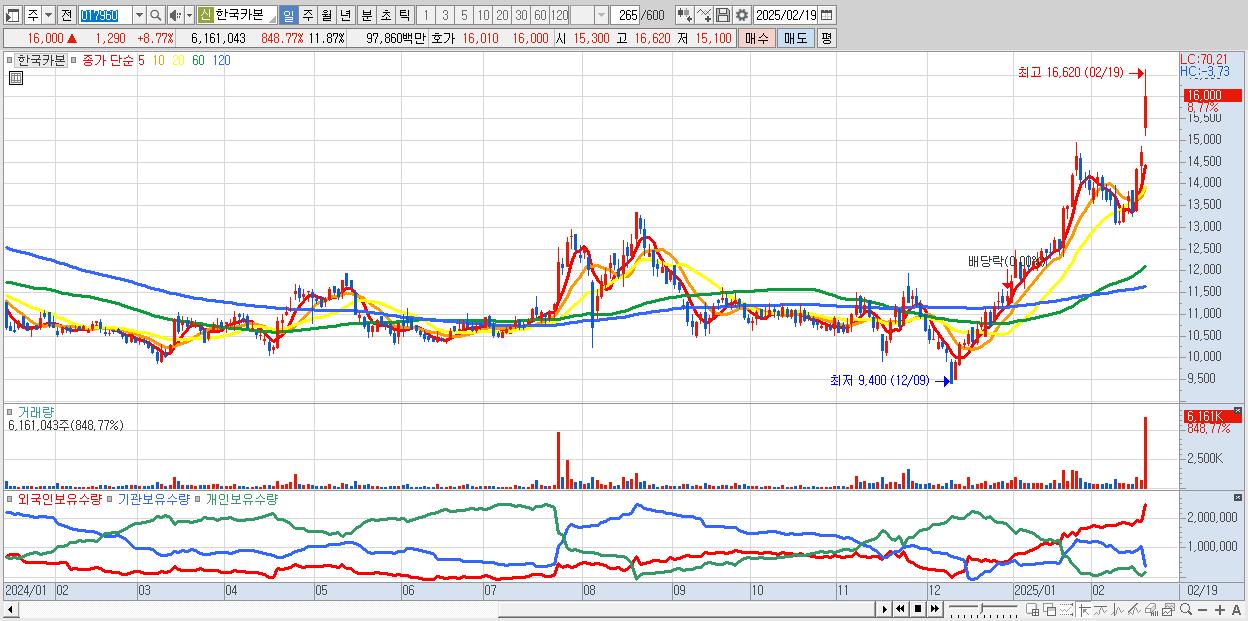Click the speaker sound alert icon
Viewport: 1248px width, 621px height.
point(175,15)
